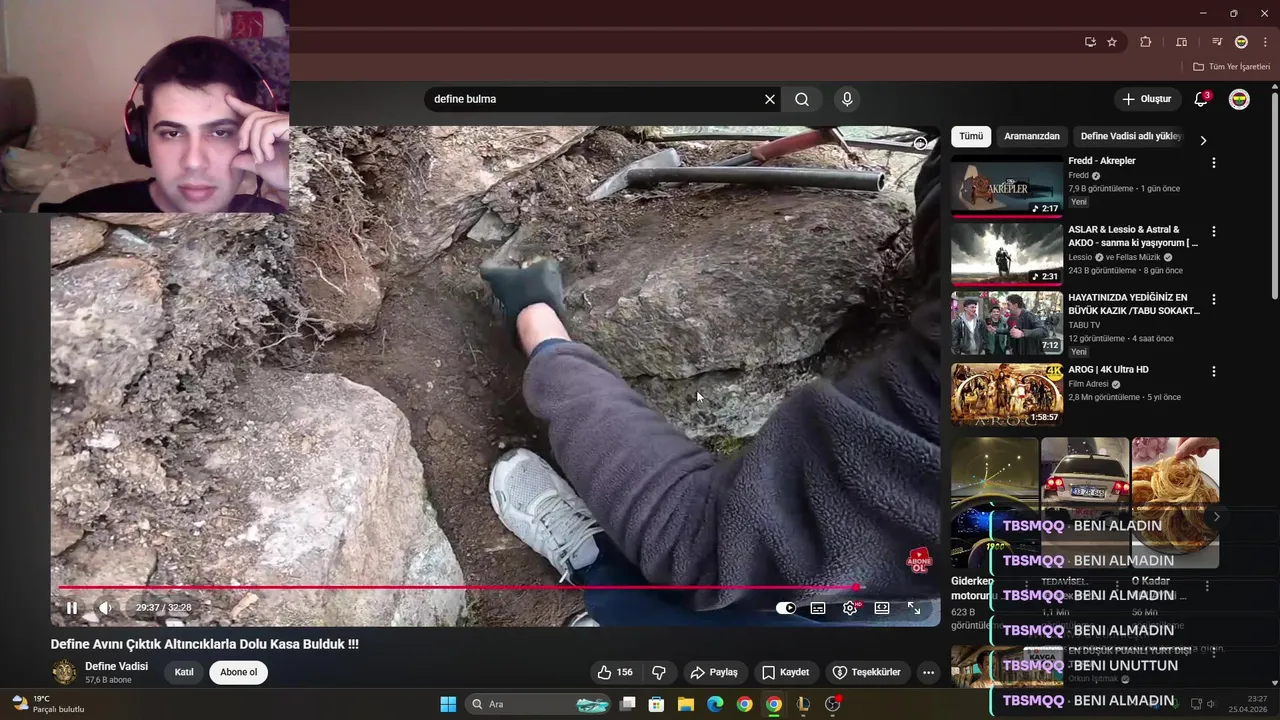Open Define Vadisi channel avatar
Viewport: 1280px width, 720px height.
click(64, 672)
